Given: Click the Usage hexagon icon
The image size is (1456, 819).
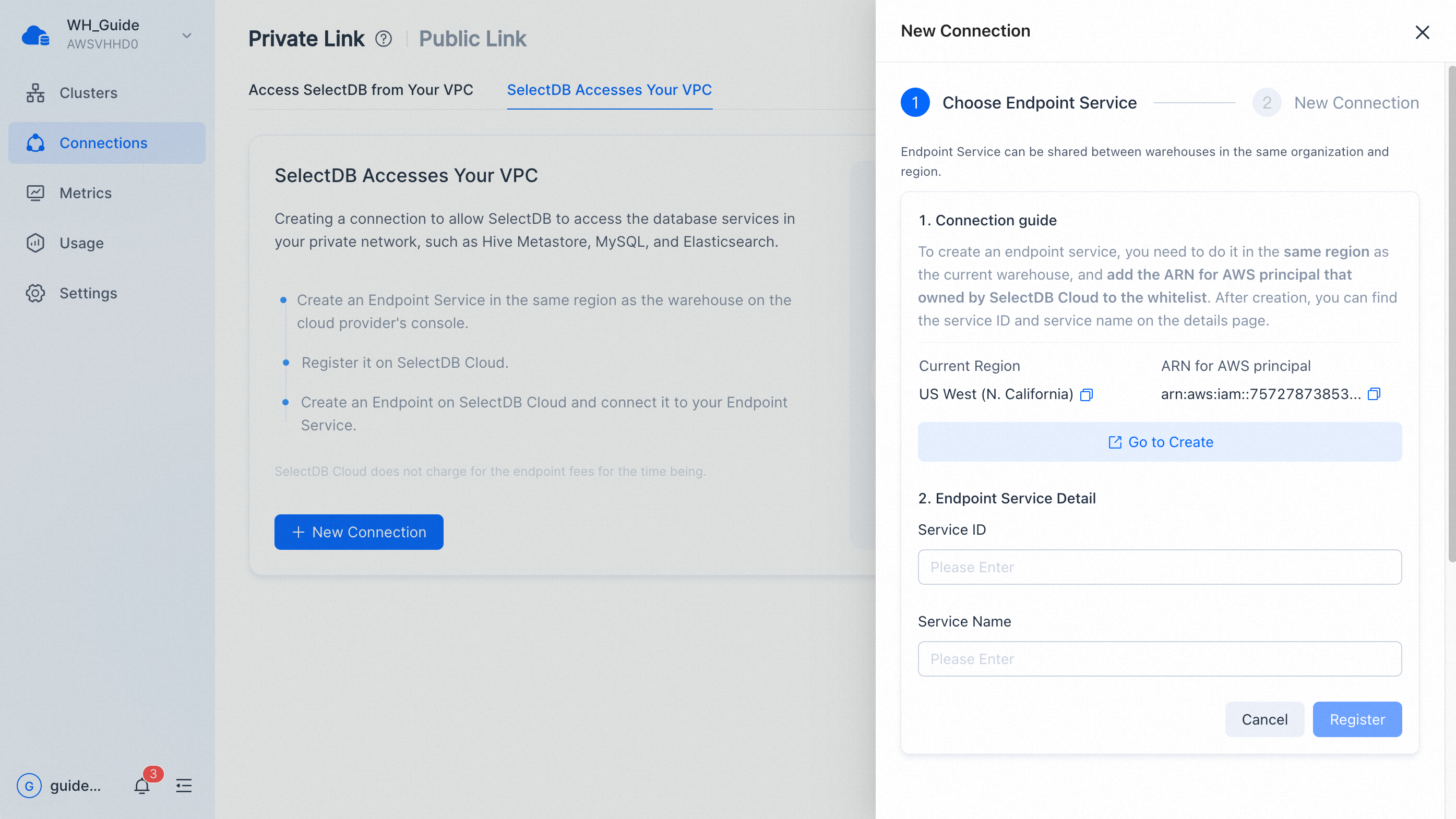Looking at the screenshot, I should (x=35, y=243).
